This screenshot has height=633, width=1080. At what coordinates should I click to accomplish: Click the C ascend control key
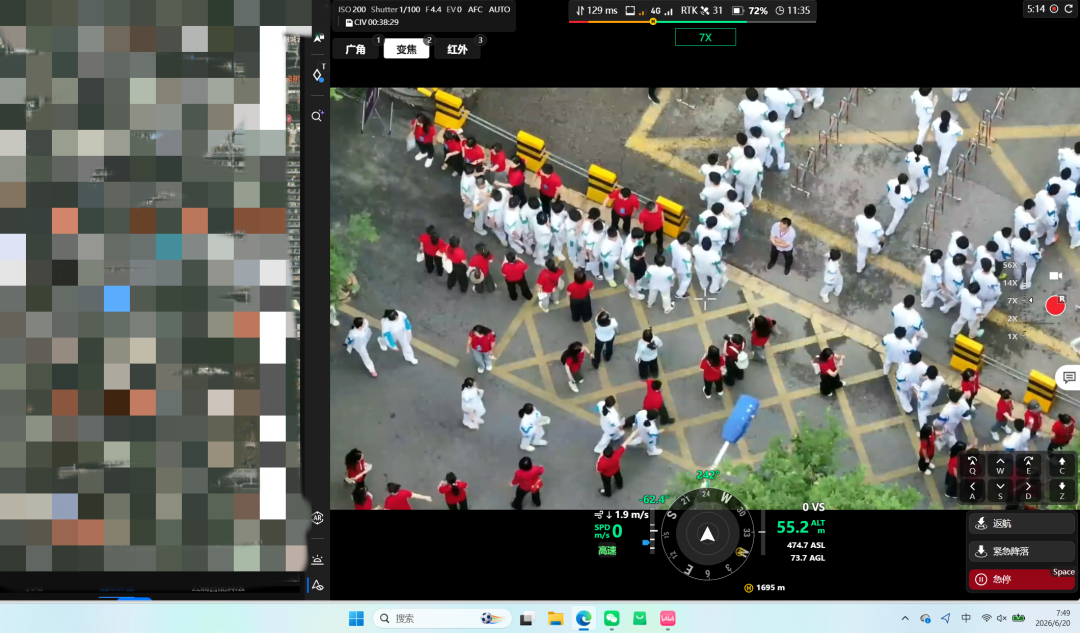click(x=1062, y=466)
